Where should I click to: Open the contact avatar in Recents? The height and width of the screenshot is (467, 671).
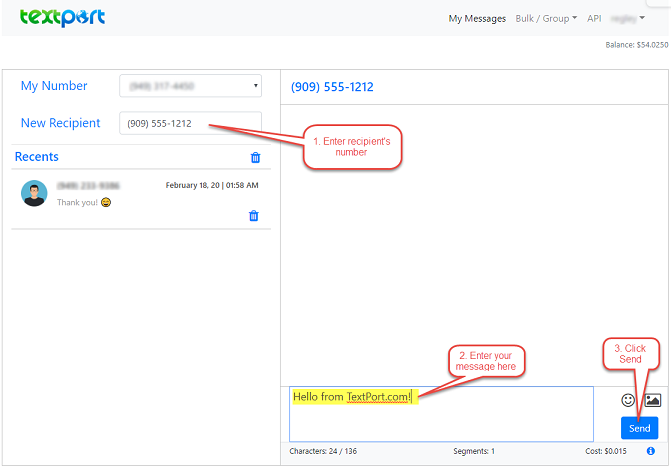tap(34, 193)
